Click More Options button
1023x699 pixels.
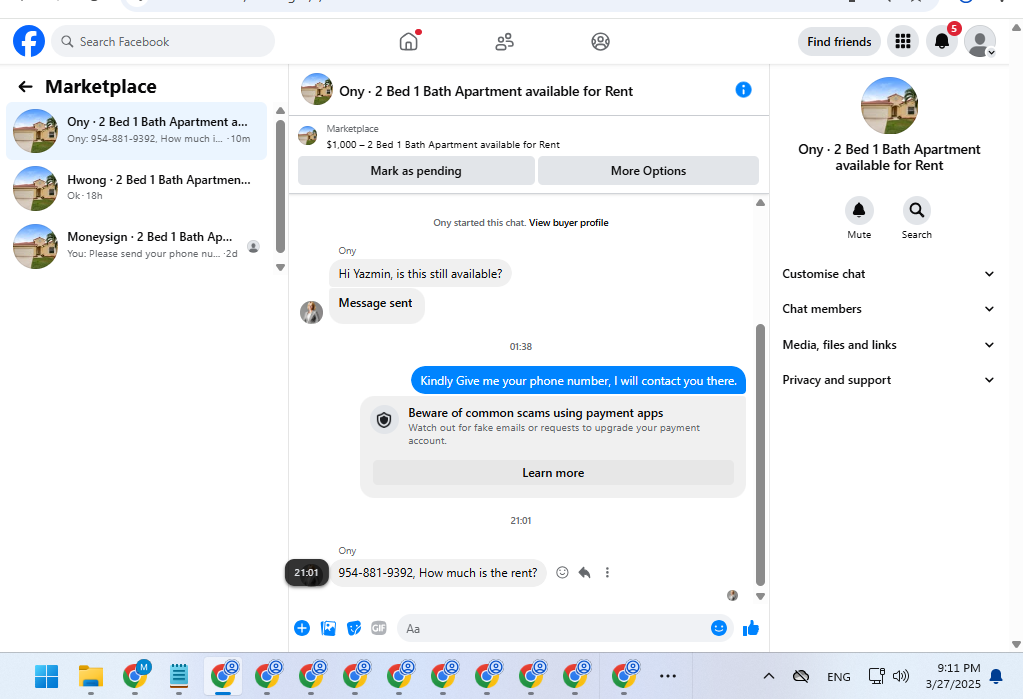point(649,171)
